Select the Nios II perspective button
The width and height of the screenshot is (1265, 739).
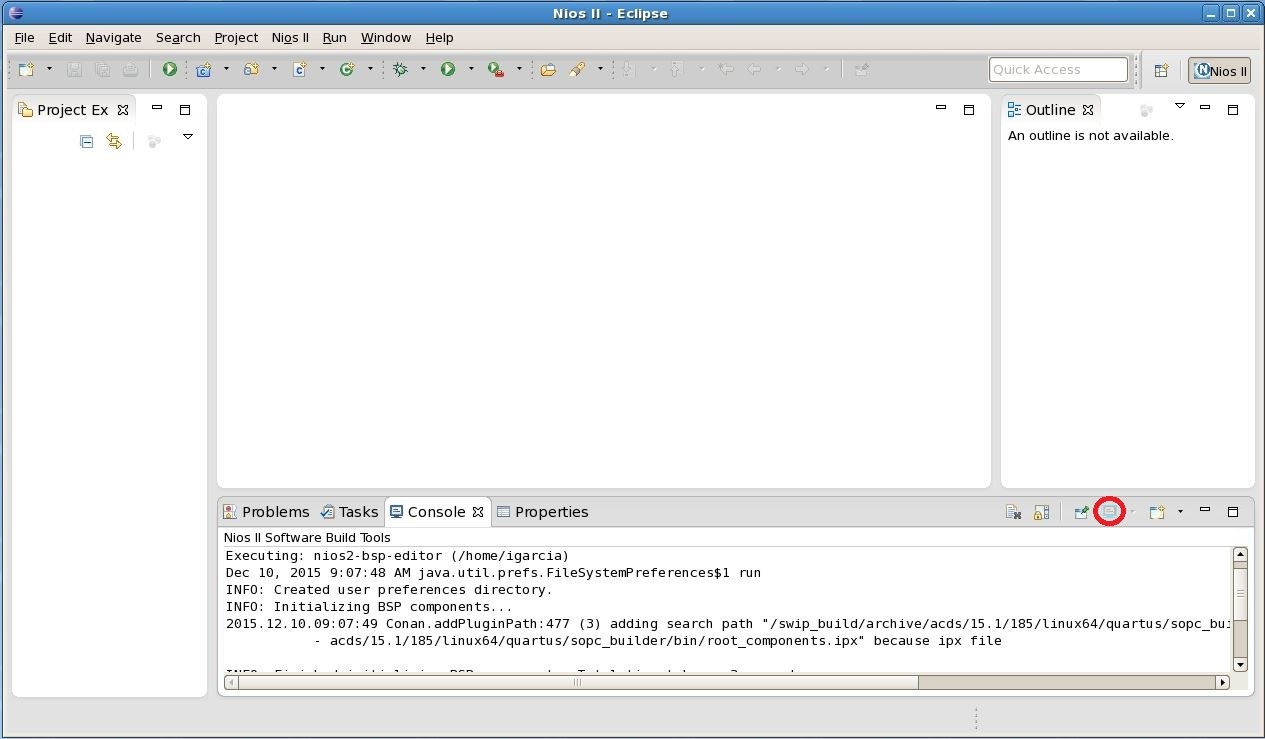click(1219, 70)
